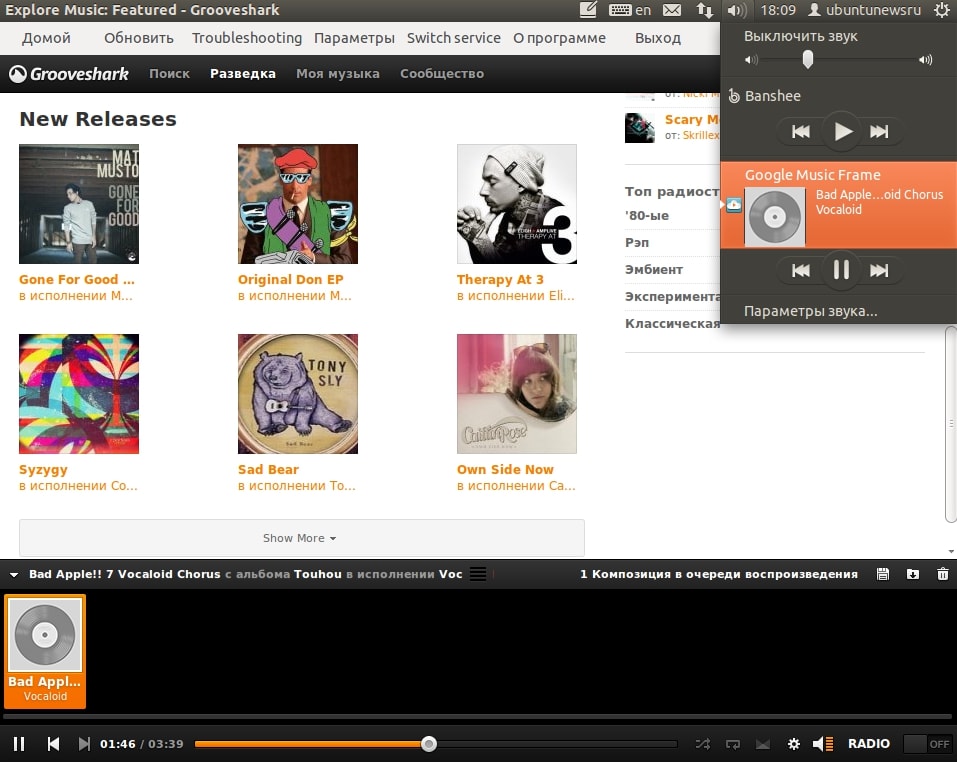Click the Grooveshark previous song button

pyautogui.click(x=53, y=744)
